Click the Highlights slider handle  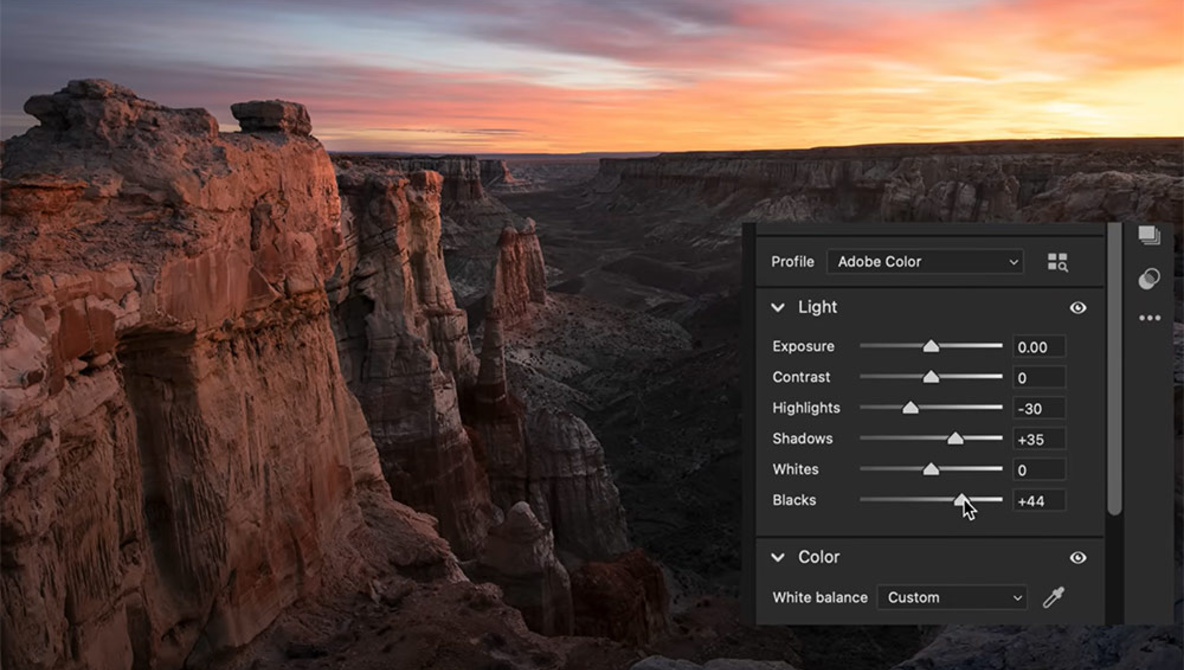point(911,408)
